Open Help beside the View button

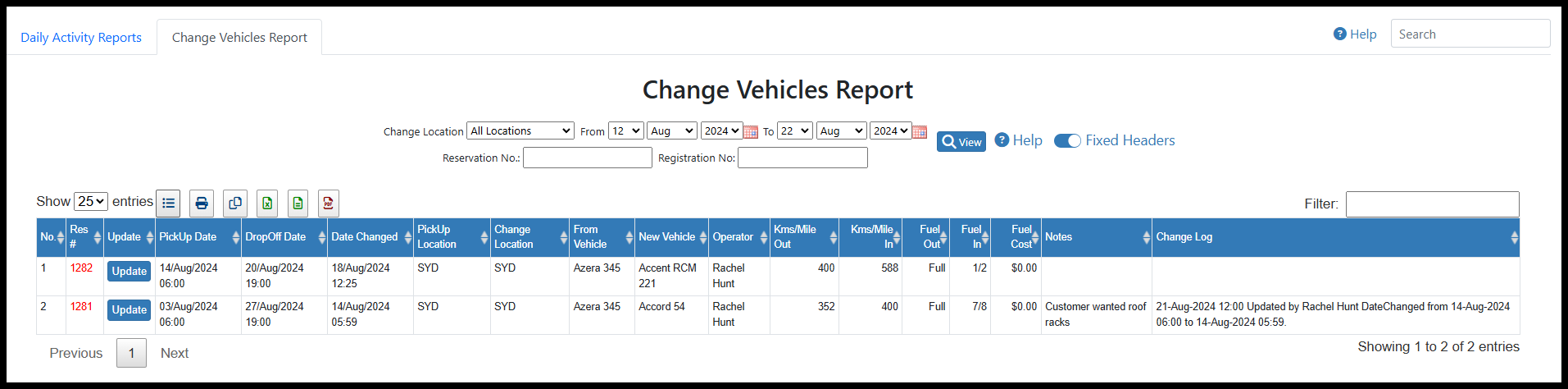tap(1019, 140)
